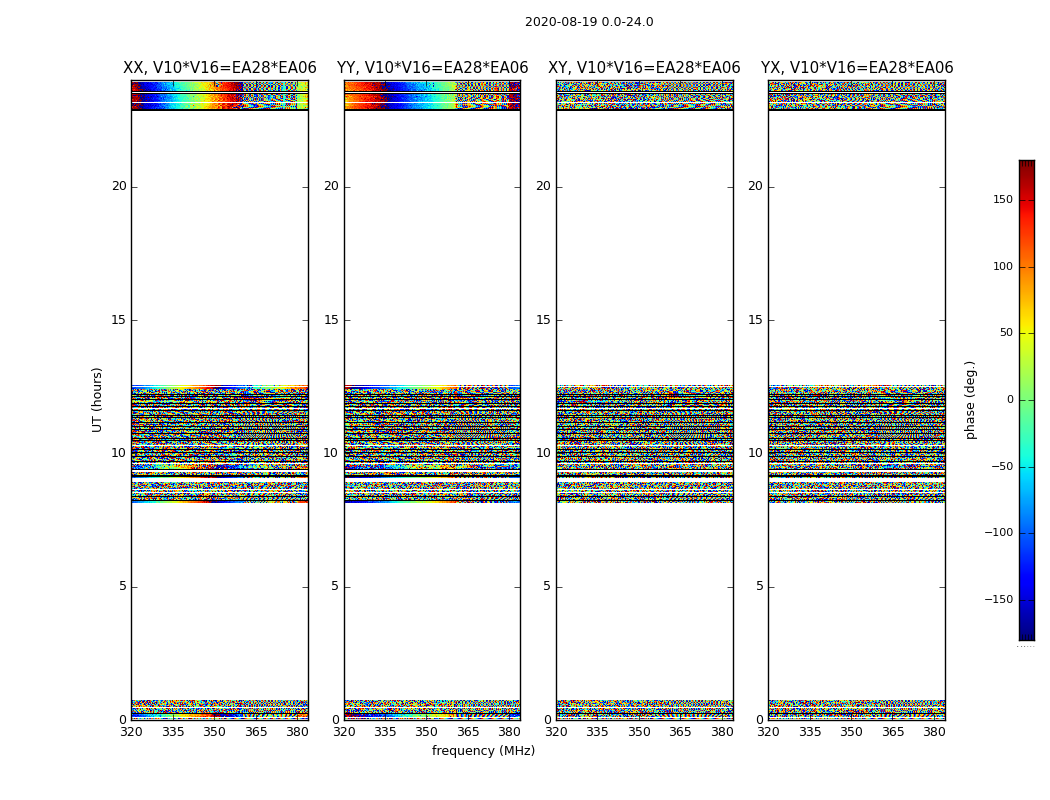The height and width of the screenshot is (800, 1050).
Task: Click the 335 MHz tick under XY panel
Action: [x=597, y=732]
